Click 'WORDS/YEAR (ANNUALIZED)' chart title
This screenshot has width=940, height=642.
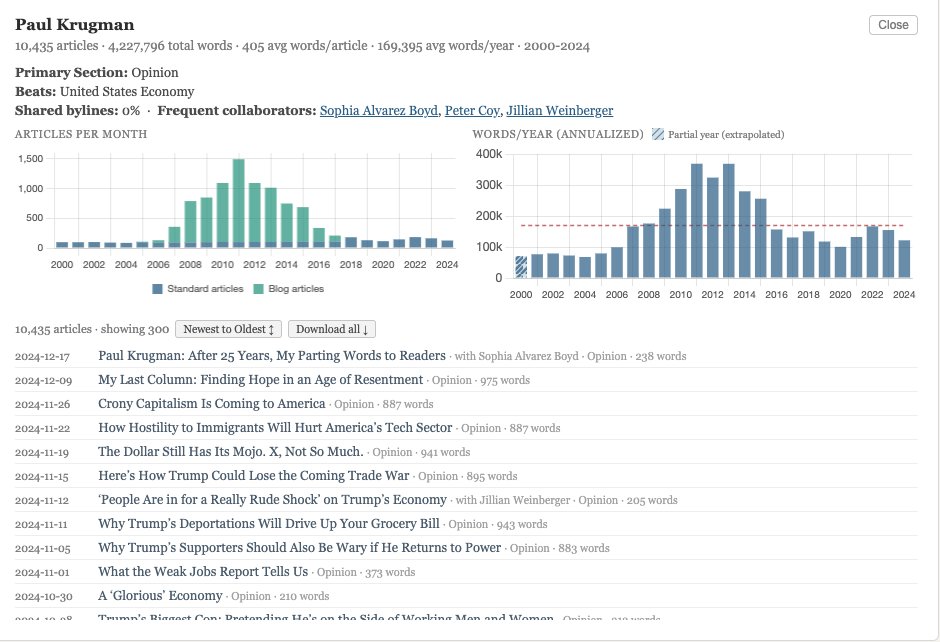click(x=558, y=134)
